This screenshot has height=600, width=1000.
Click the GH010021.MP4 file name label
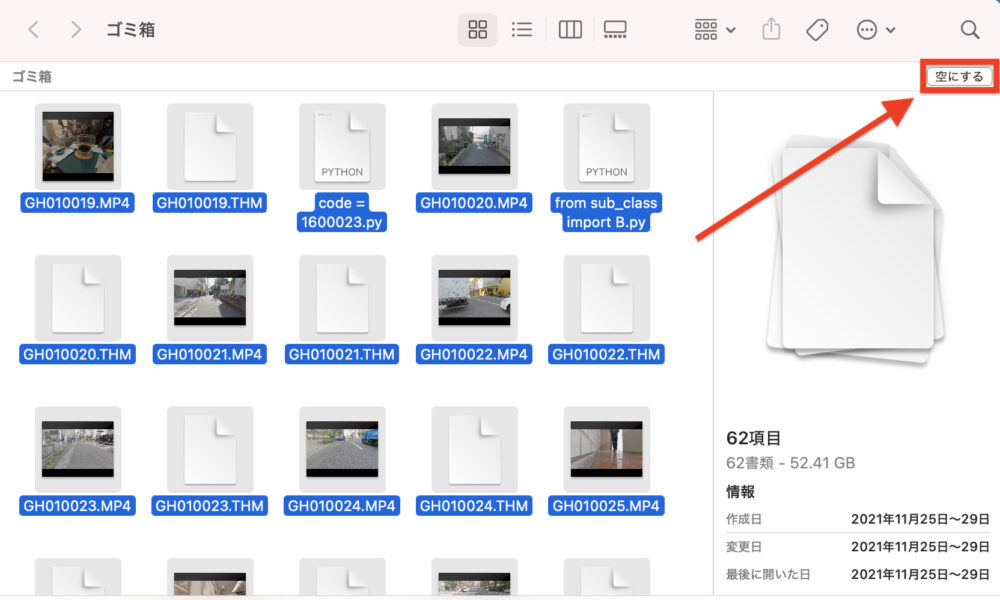210,355
